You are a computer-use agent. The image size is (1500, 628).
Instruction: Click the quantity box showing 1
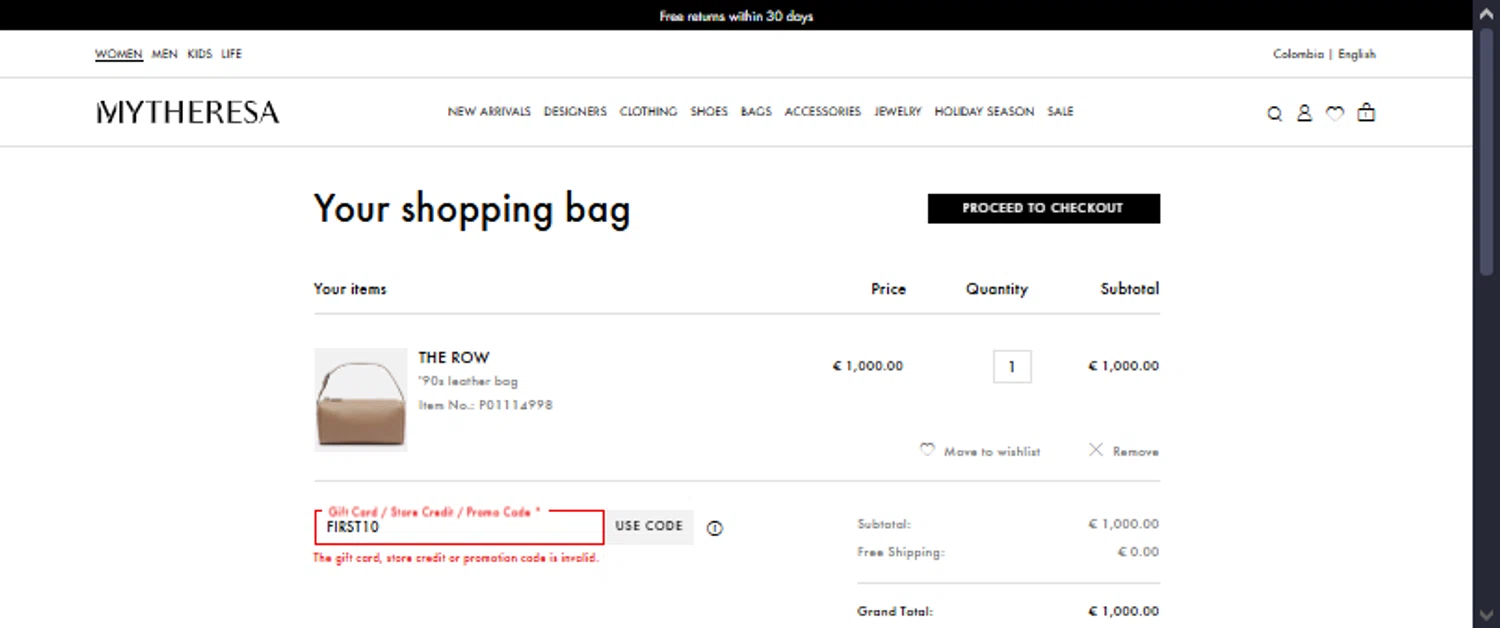1012,367
